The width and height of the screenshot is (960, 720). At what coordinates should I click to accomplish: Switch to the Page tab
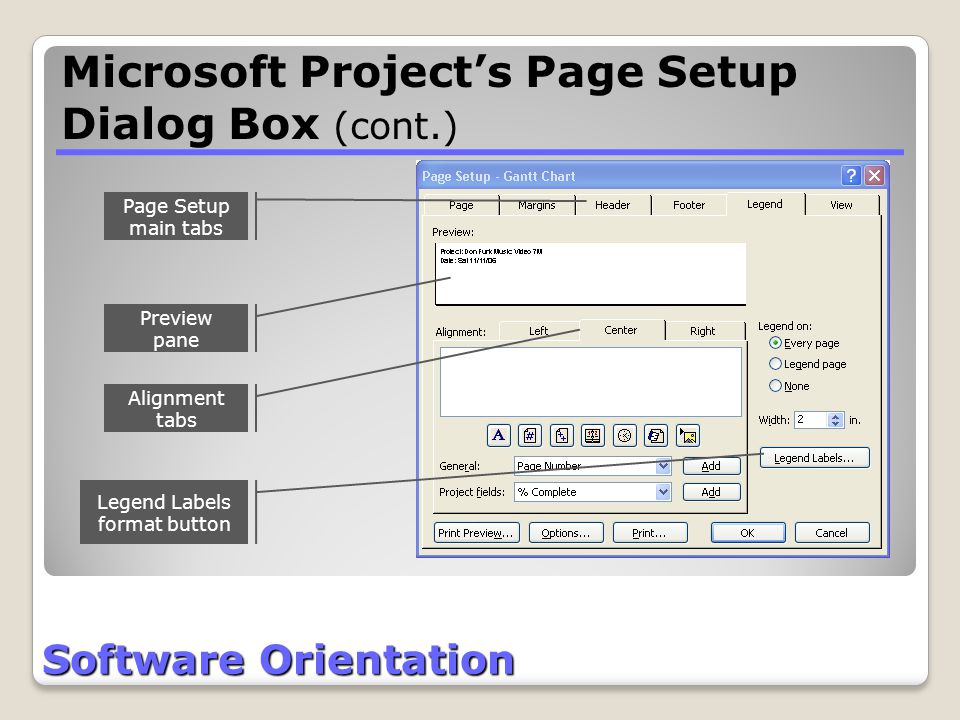click(461, 205)
